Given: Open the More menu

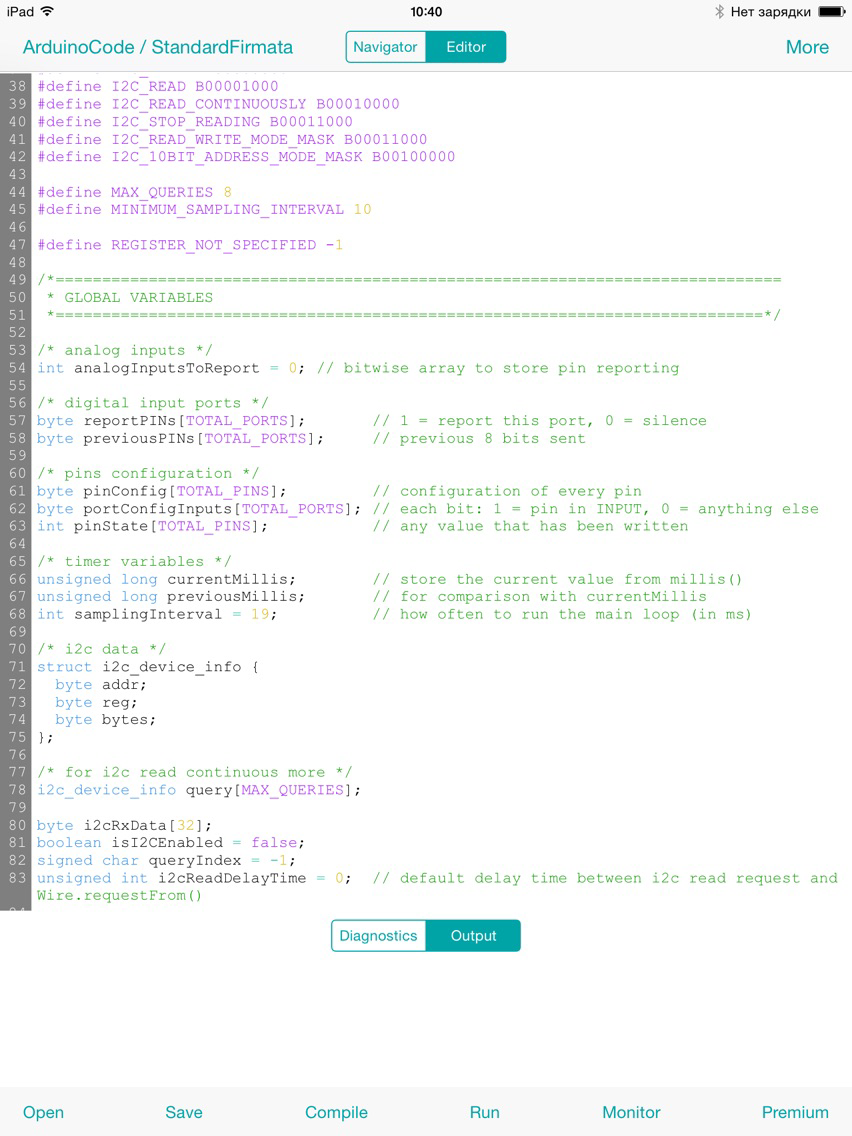Looking at the screenshot, I should point(807,46).
